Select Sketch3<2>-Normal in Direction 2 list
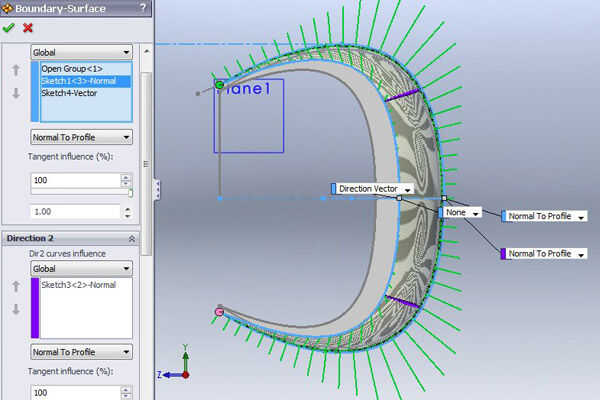The height and width of the screenshot is (400, 600). [86, 285]
